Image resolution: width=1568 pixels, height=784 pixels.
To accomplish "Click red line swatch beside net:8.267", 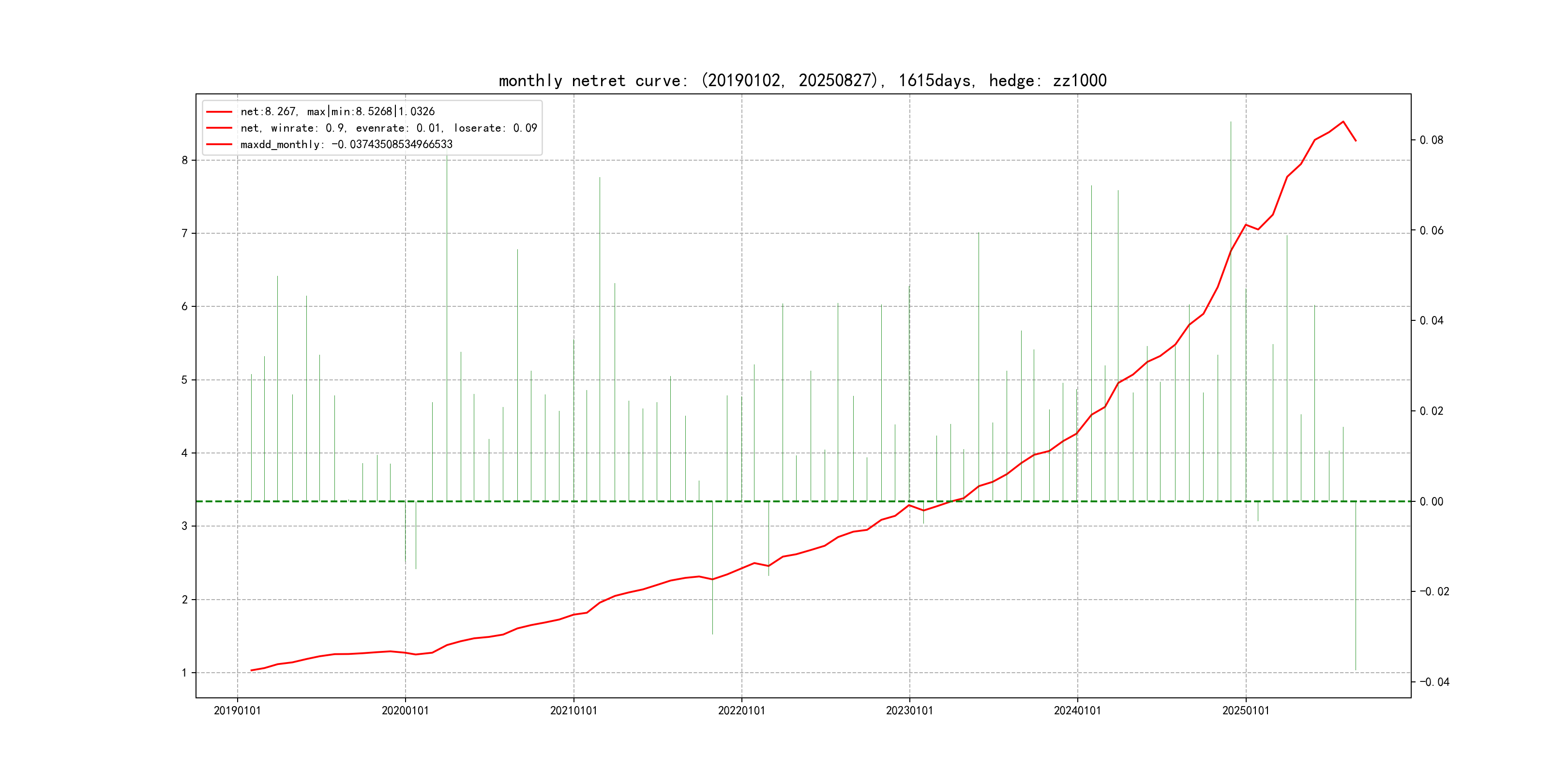I will (219, 111).
